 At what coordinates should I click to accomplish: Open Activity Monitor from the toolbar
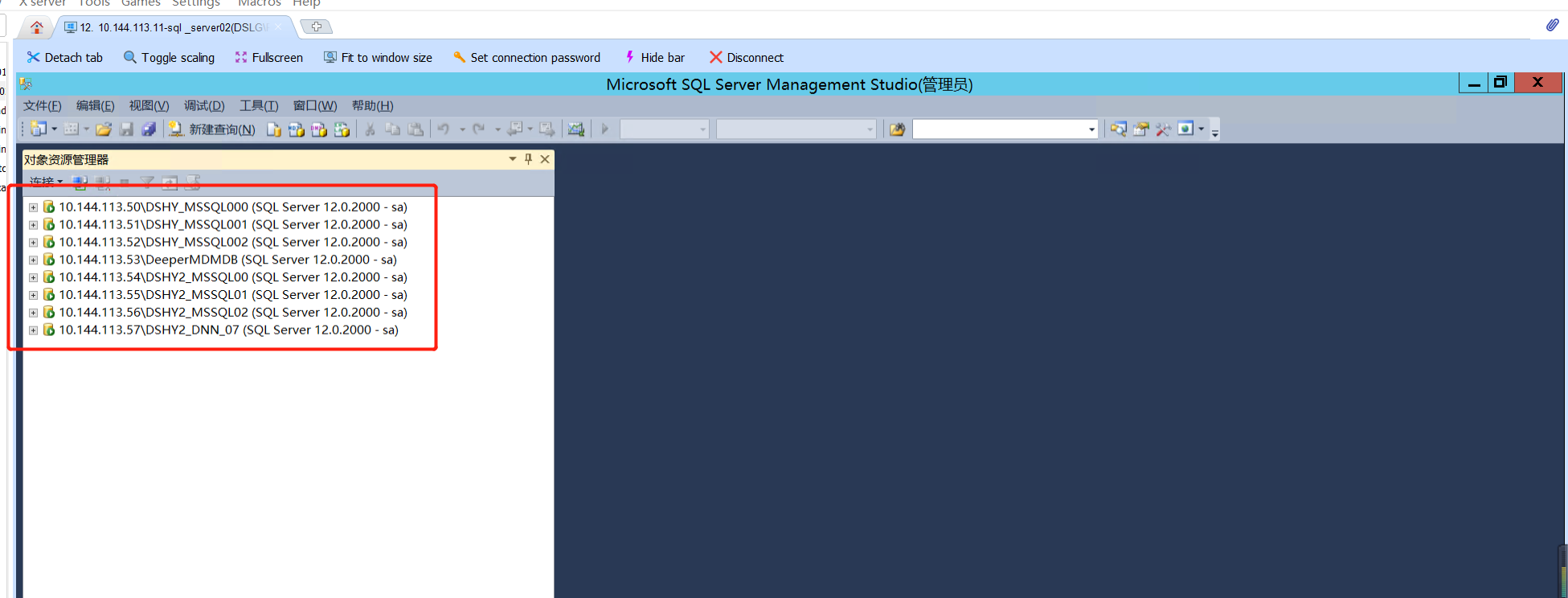[x=575, y=129]
